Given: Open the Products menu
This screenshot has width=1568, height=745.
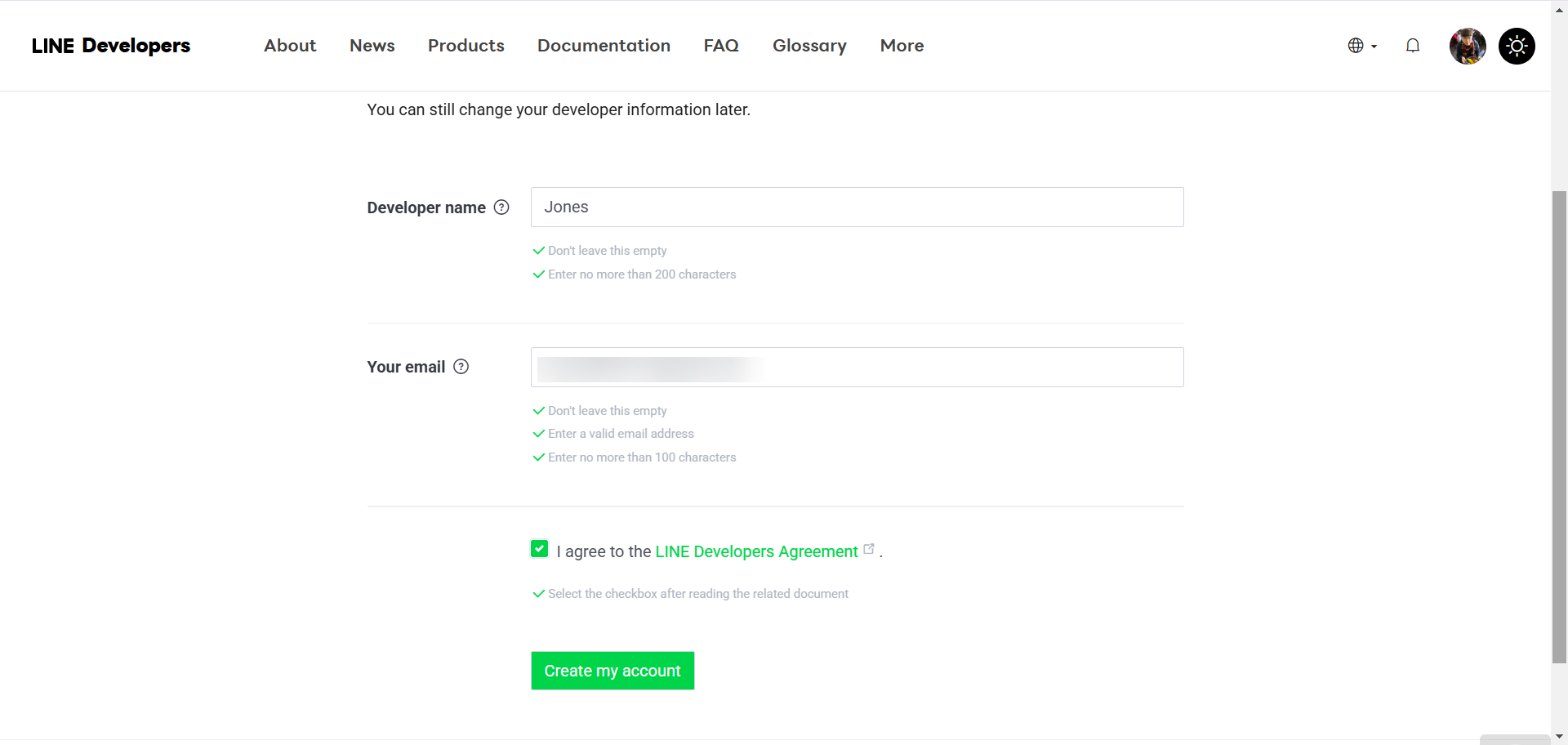Looking at the screenshot, I should (x=466, y=46).
